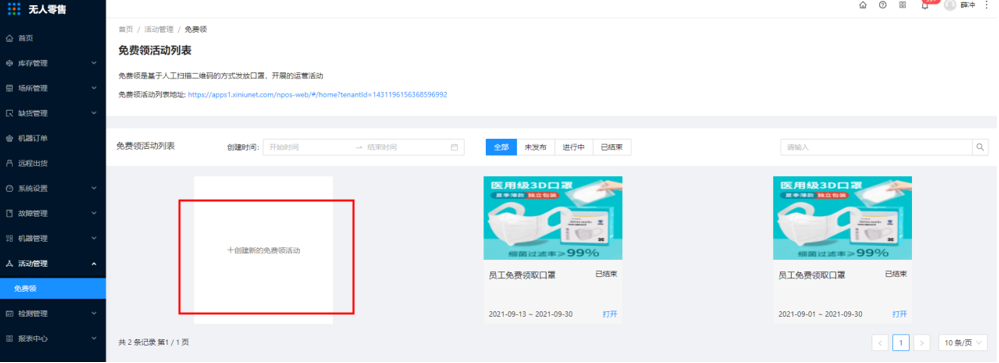Click the 缺货管理 icon in the sidebar
This screenshot has height=363, width=999.
click(9, 113)
